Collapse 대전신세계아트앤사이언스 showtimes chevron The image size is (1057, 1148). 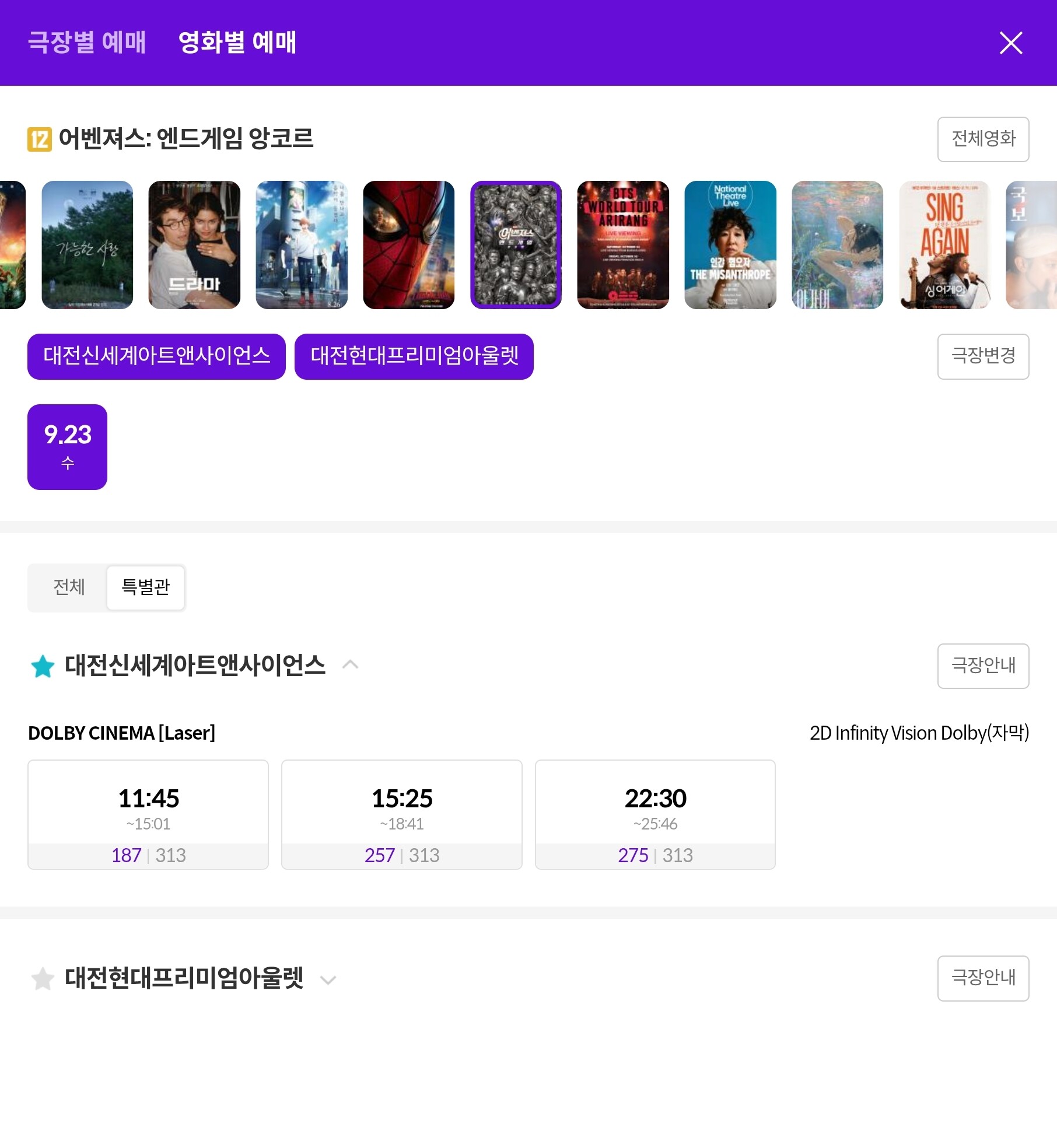(350, 664)
